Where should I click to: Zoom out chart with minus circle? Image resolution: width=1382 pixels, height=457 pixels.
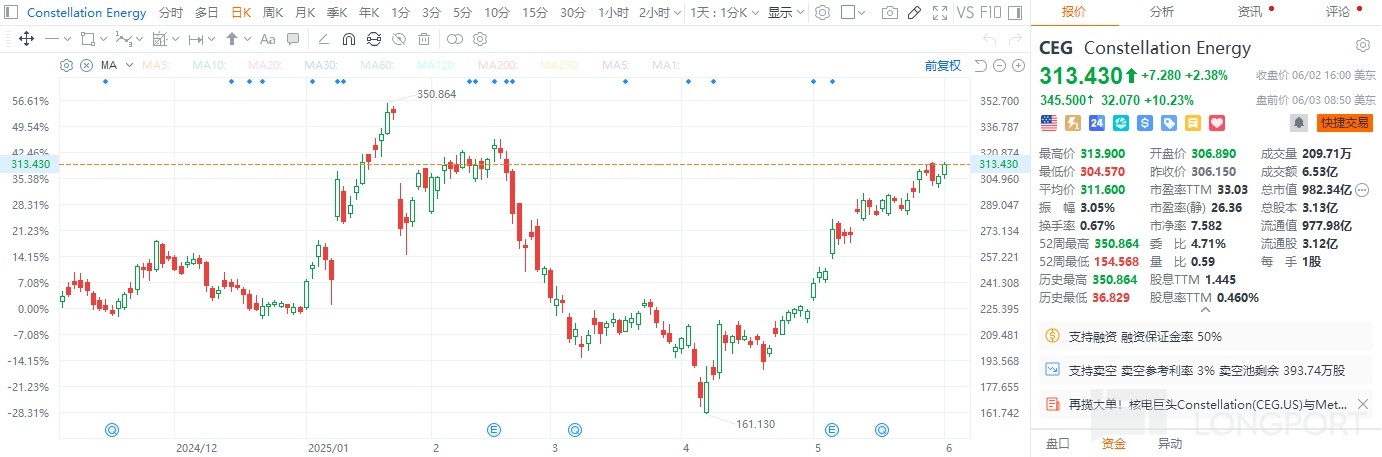(999, 65)
